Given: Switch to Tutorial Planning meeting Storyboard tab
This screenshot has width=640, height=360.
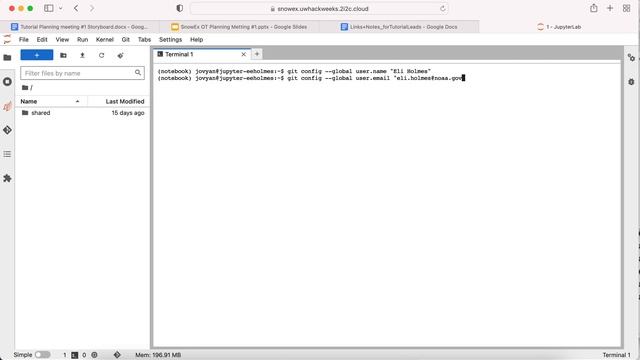Looking at the screenshot, I should pos(80,27).
